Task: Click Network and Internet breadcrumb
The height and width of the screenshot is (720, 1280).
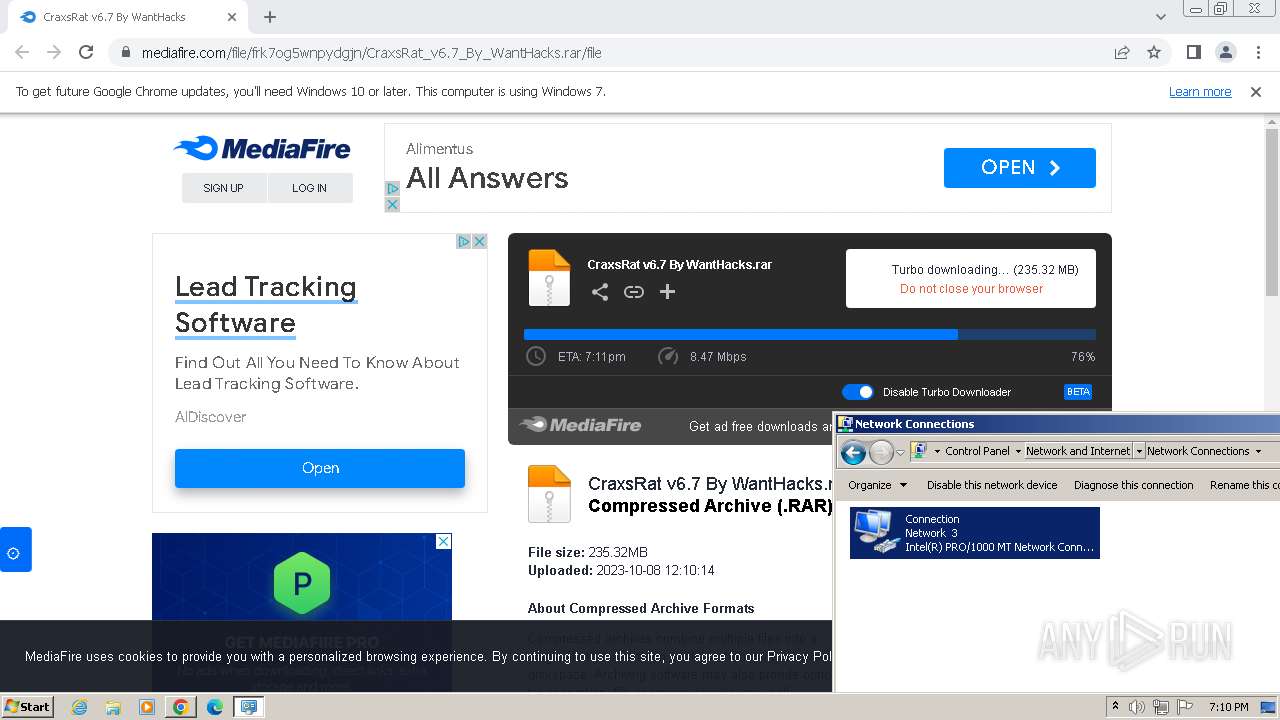Action: [1078, 452]
